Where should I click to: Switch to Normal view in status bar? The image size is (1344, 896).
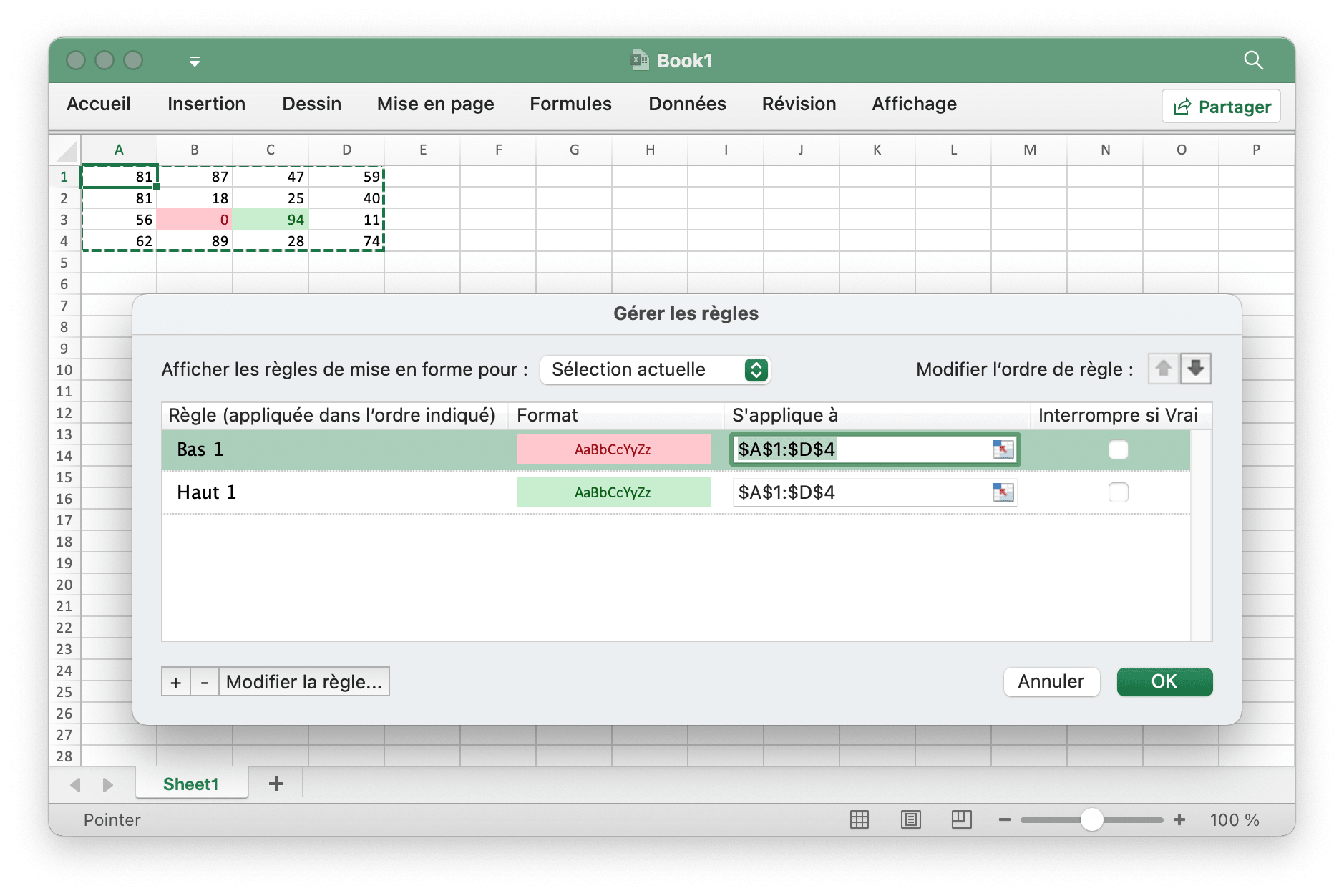(859, 820)
